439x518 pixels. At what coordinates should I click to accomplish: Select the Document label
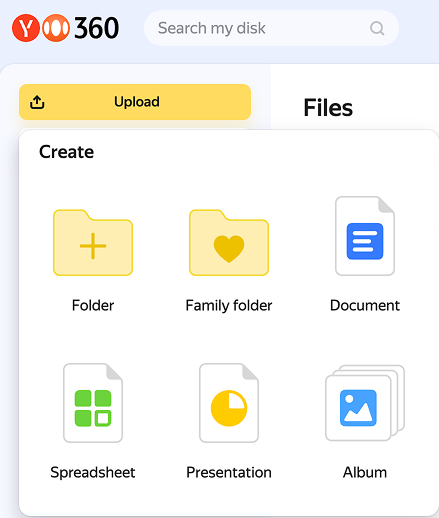coord(365,305)
